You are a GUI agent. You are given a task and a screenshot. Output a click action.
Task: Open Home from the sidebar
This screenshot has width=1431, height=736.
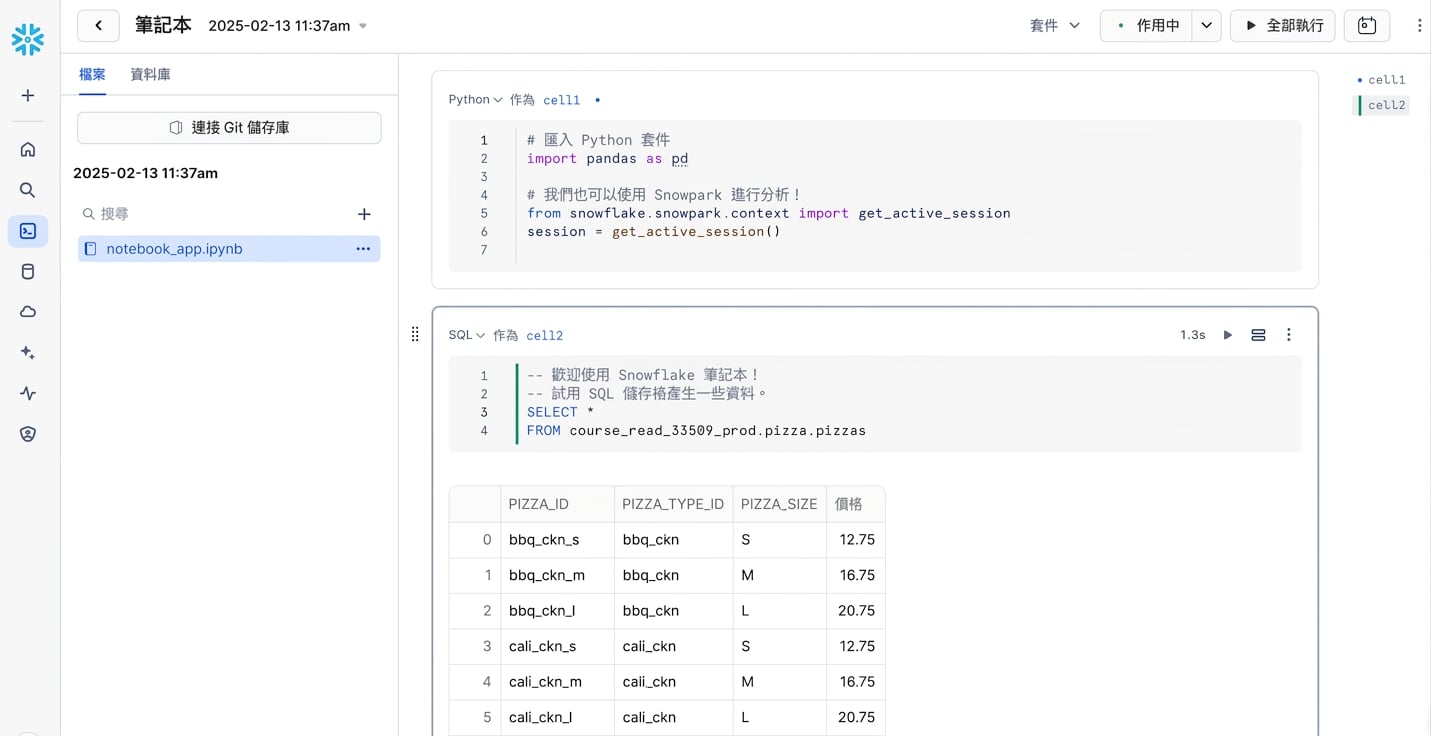click(x=28, y=149)
